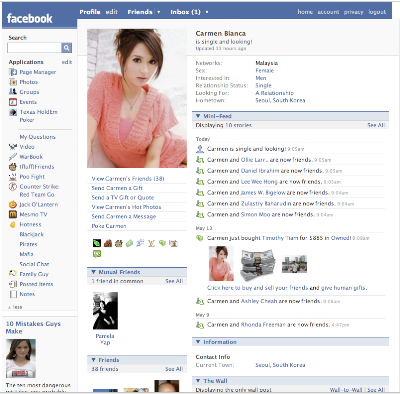Click Send Carmen a Message link
Image resolution: width=400 pixels, height=394 pixels.
click(x=124, y=216)
